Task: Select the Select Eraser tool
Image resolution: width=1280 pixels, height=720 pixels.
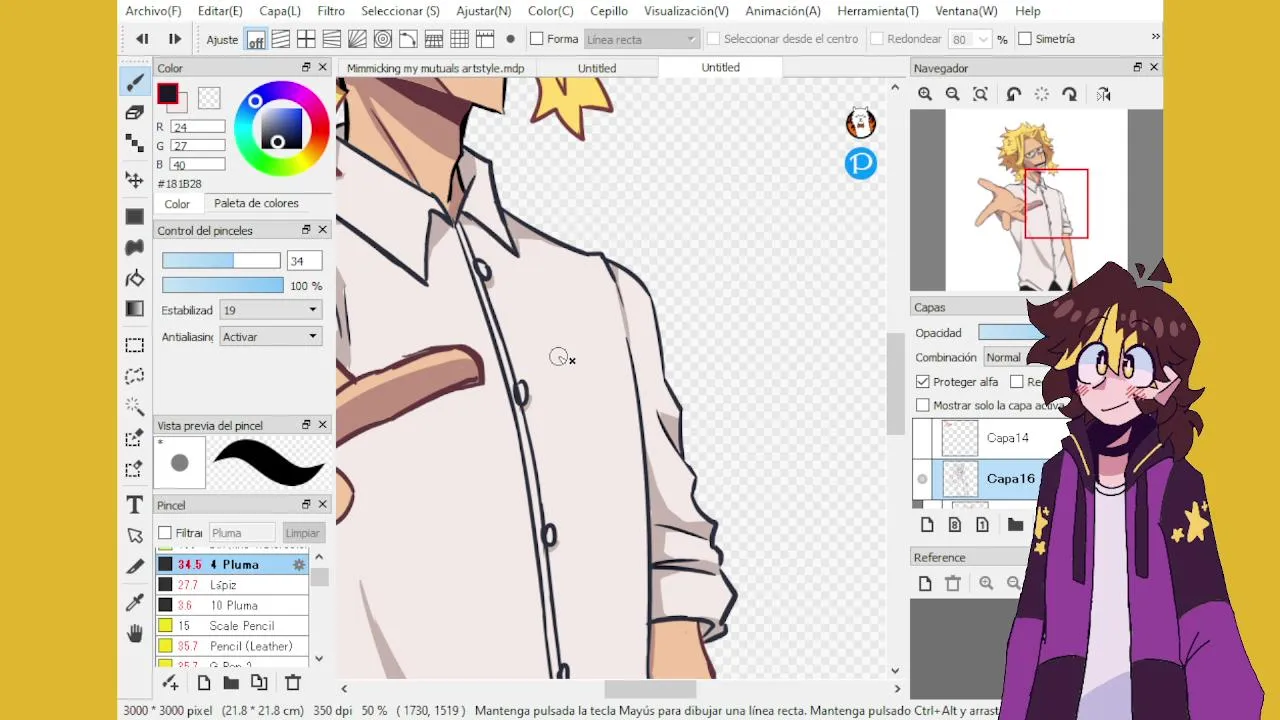Action: (135, 468)
